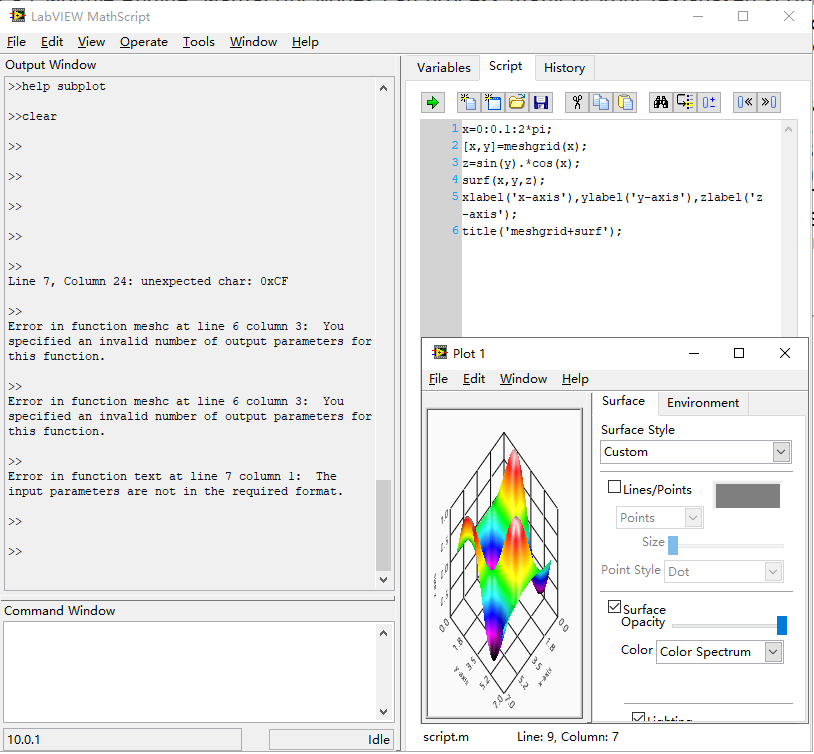Click Output Window scrollbar up arrow
This screenshot has height=754, width=814.
pos(384,88)
